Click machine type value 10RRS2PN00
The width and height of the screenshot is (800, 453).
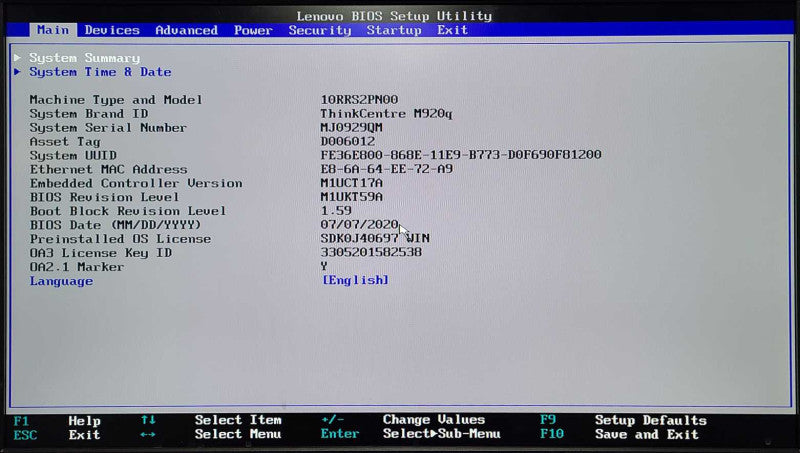click(359, 99)
